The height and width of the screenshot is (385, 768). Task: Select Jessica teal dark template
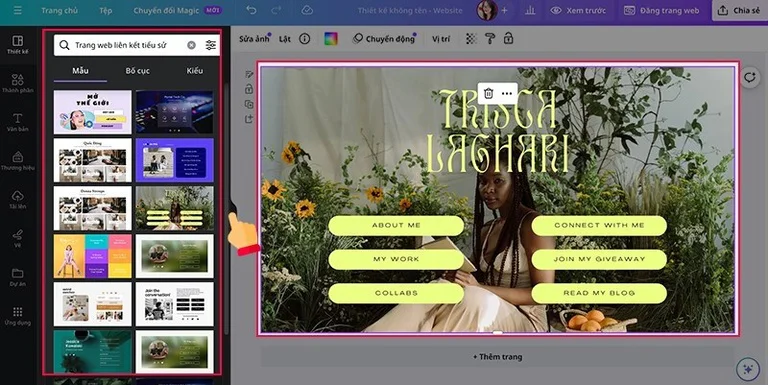93,352
